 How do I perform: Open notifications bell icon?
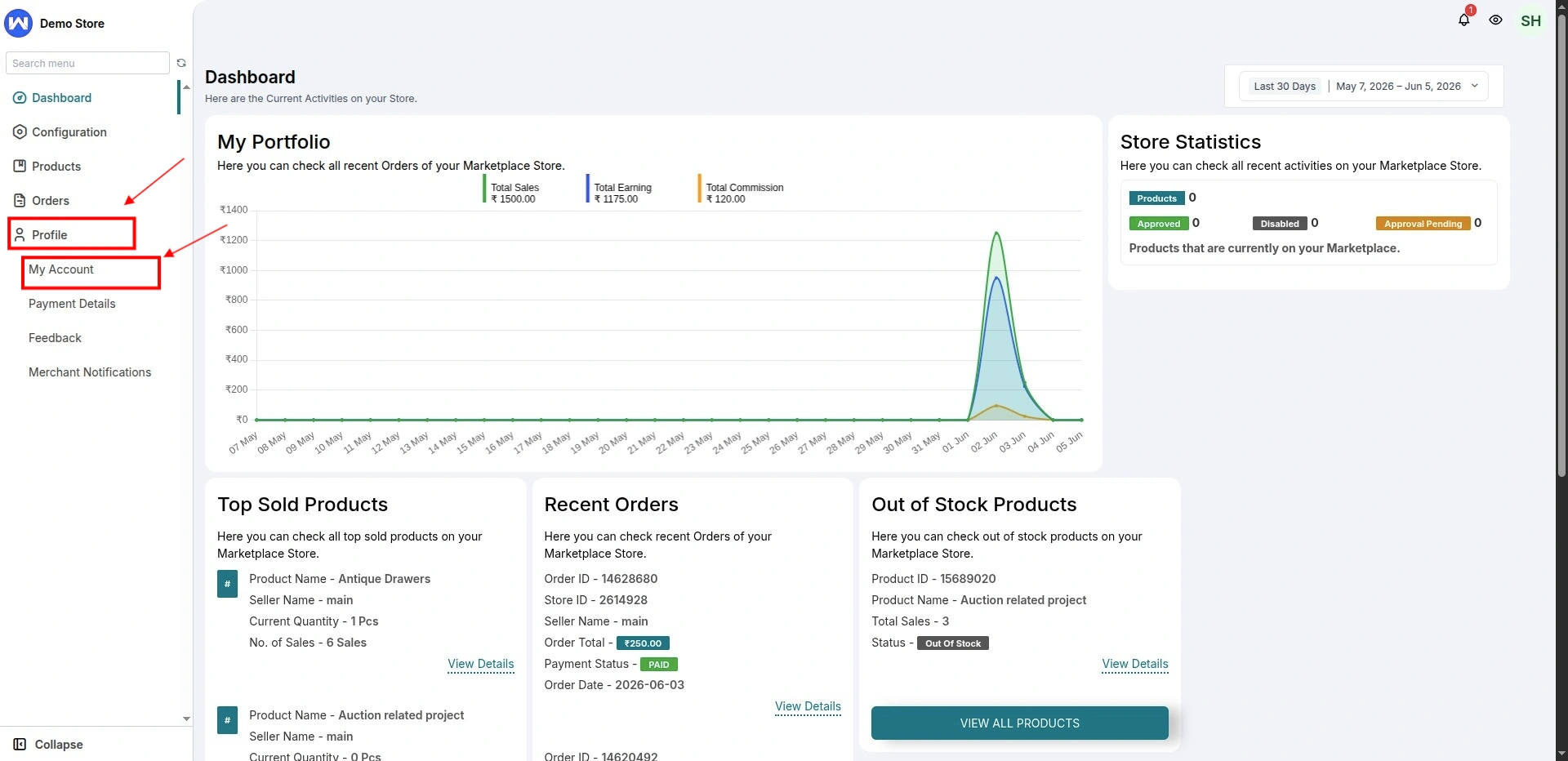pyautogui.click(x=1463, y=20)
